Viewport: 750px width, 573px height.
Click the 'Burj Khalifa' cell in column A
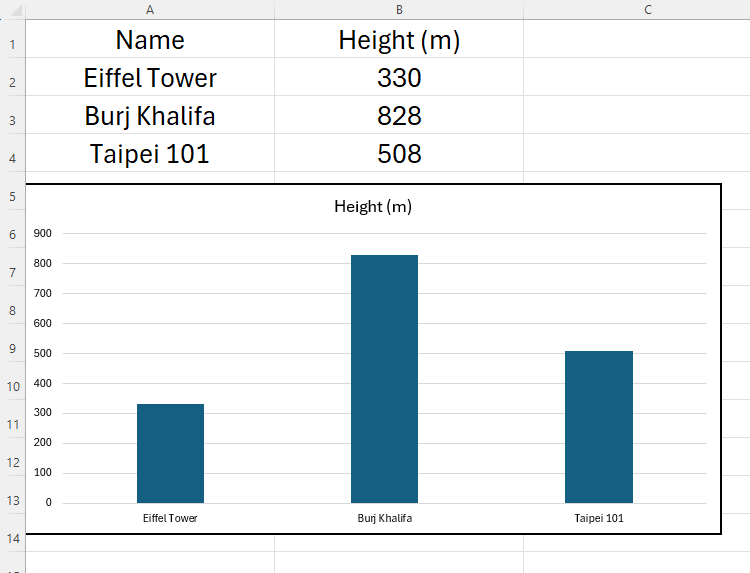pyautogui.click(x=150, y=115)
